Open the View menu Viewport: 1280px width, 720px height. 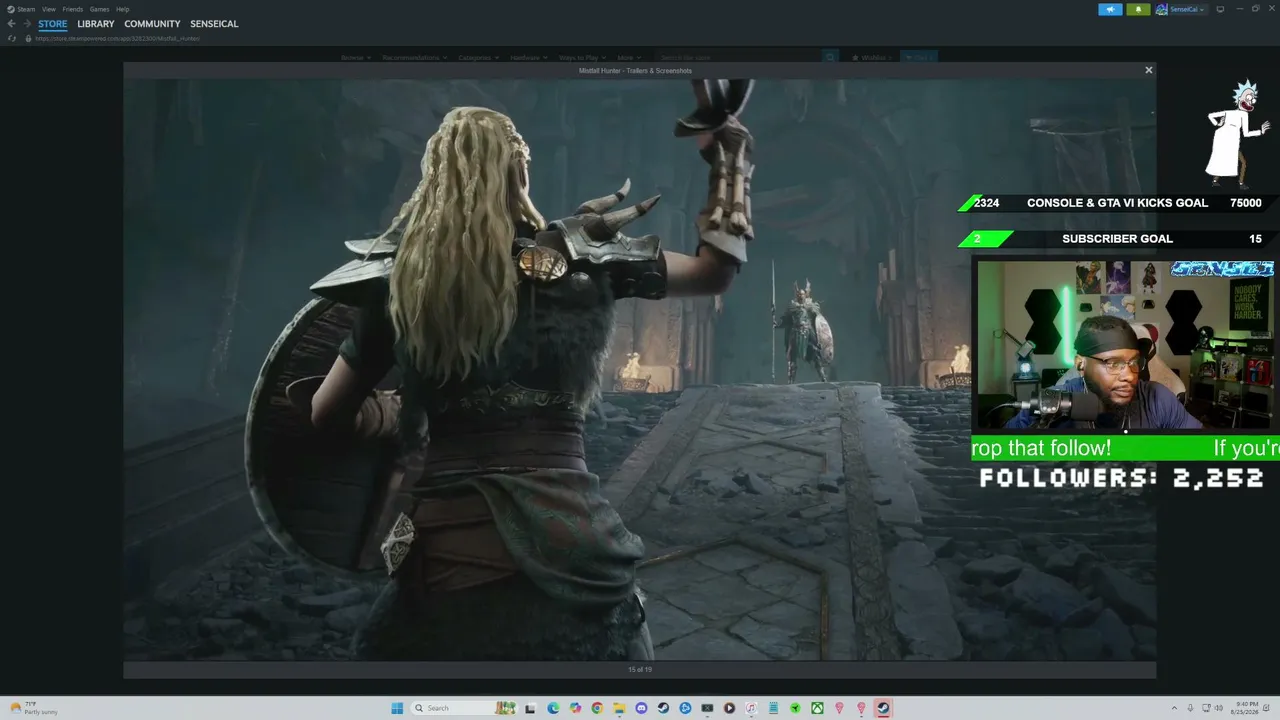click(49, 9)
